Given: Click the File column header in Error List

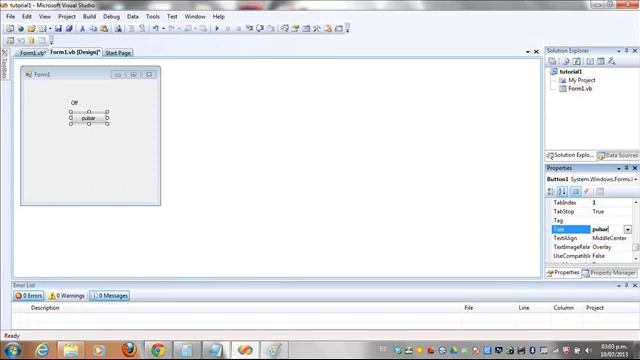Looking at the screenshot, I should pos(469,308).
